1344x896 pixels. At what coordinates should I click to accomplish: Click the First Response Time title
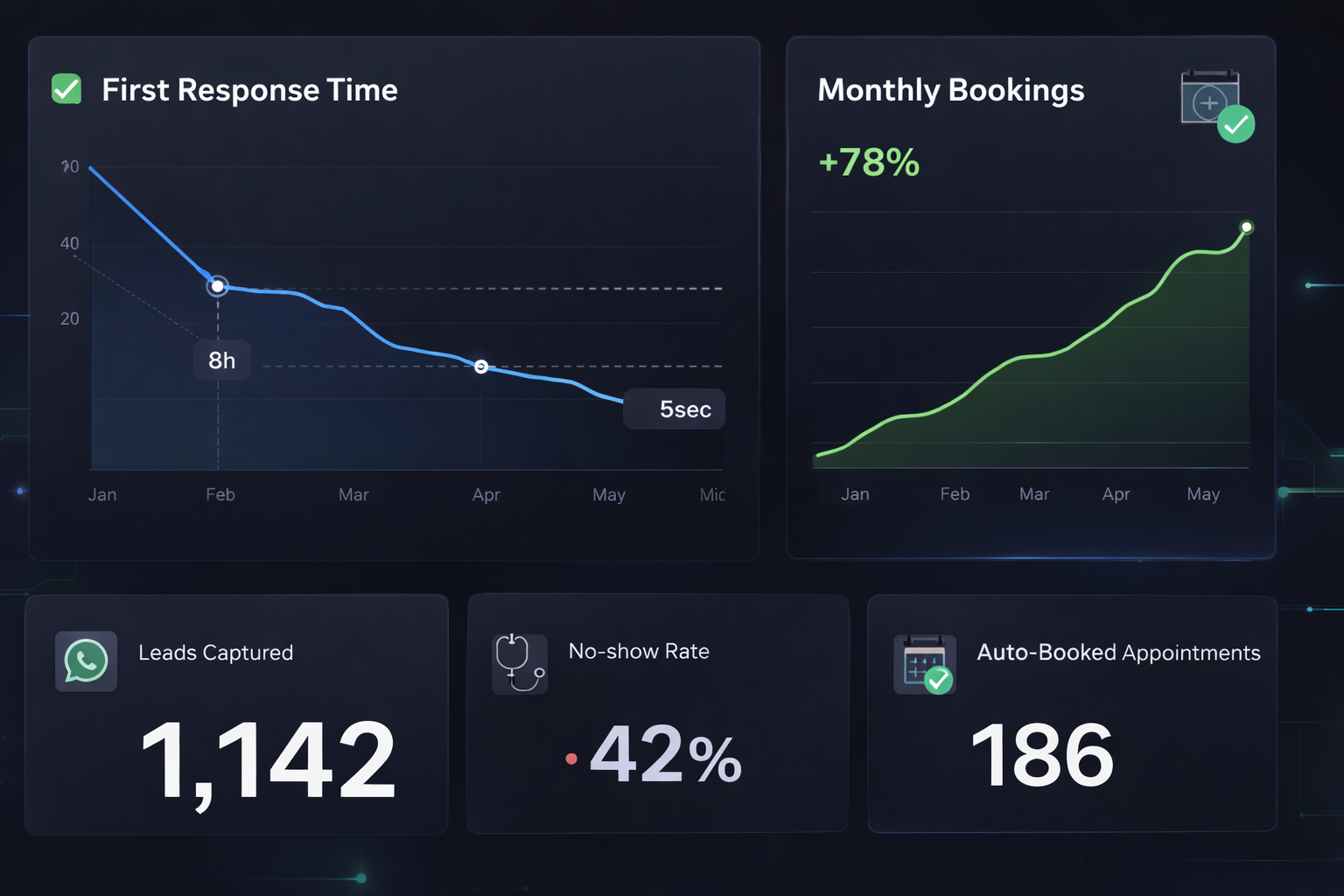click(x=249, y=89)
